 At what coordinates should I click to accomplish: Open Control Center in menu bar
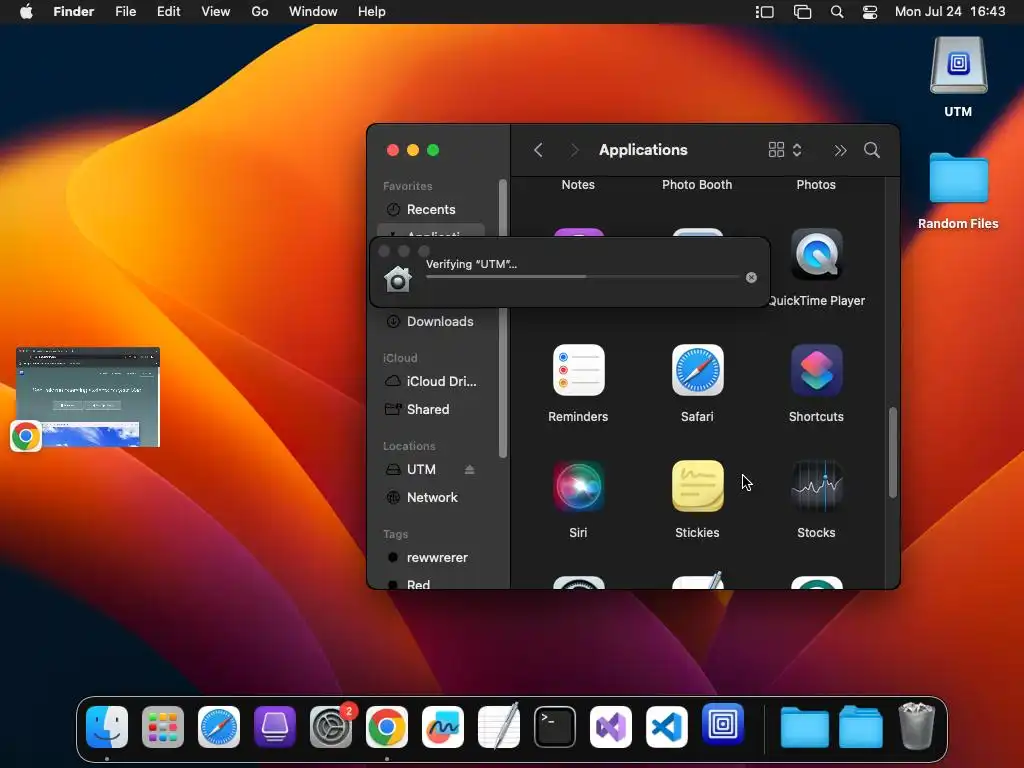click(x=870, y=12)
